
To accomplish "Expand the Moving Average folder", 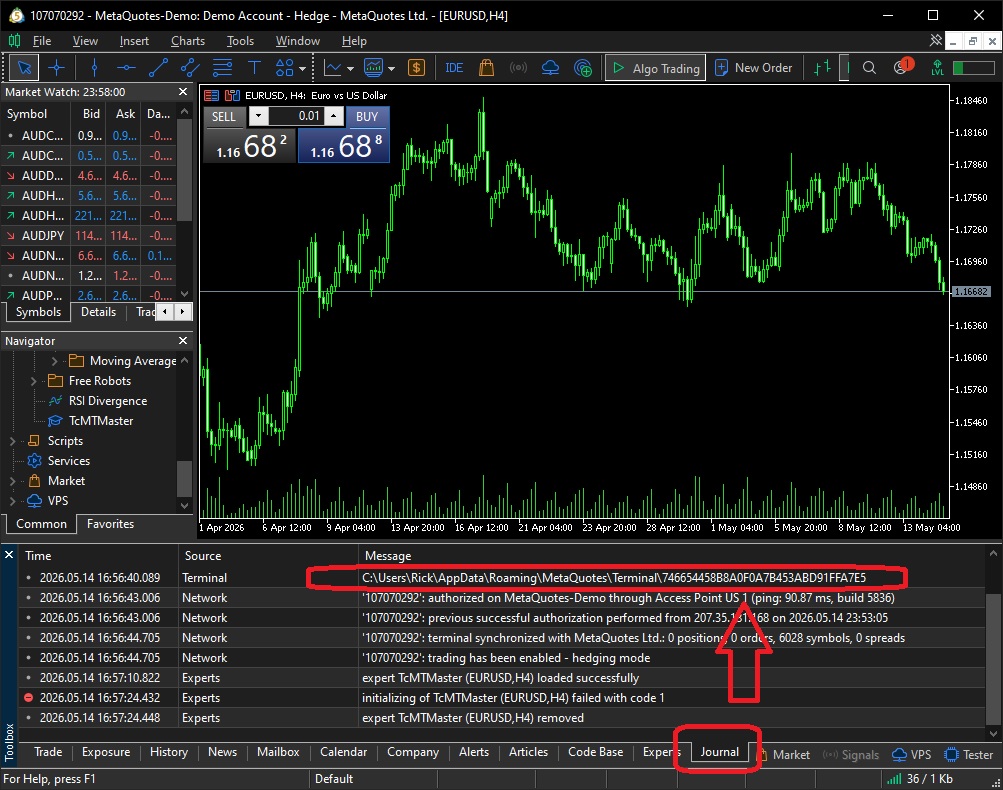I will pyautogui.click(x=54, y=361).
